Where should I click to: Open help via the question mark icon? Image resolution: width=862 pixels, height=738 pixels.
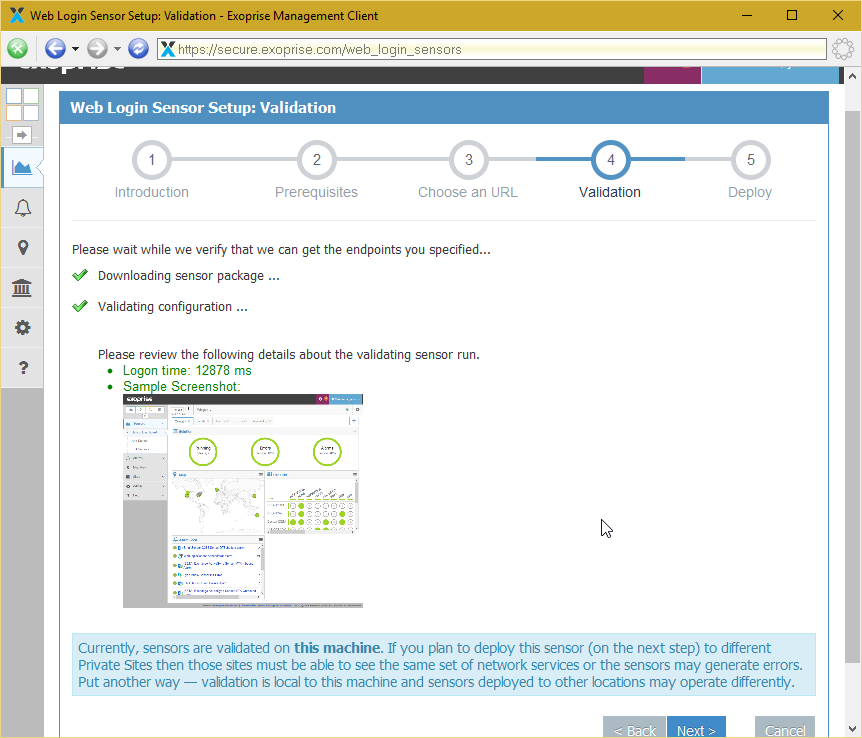tap(23, 367)
